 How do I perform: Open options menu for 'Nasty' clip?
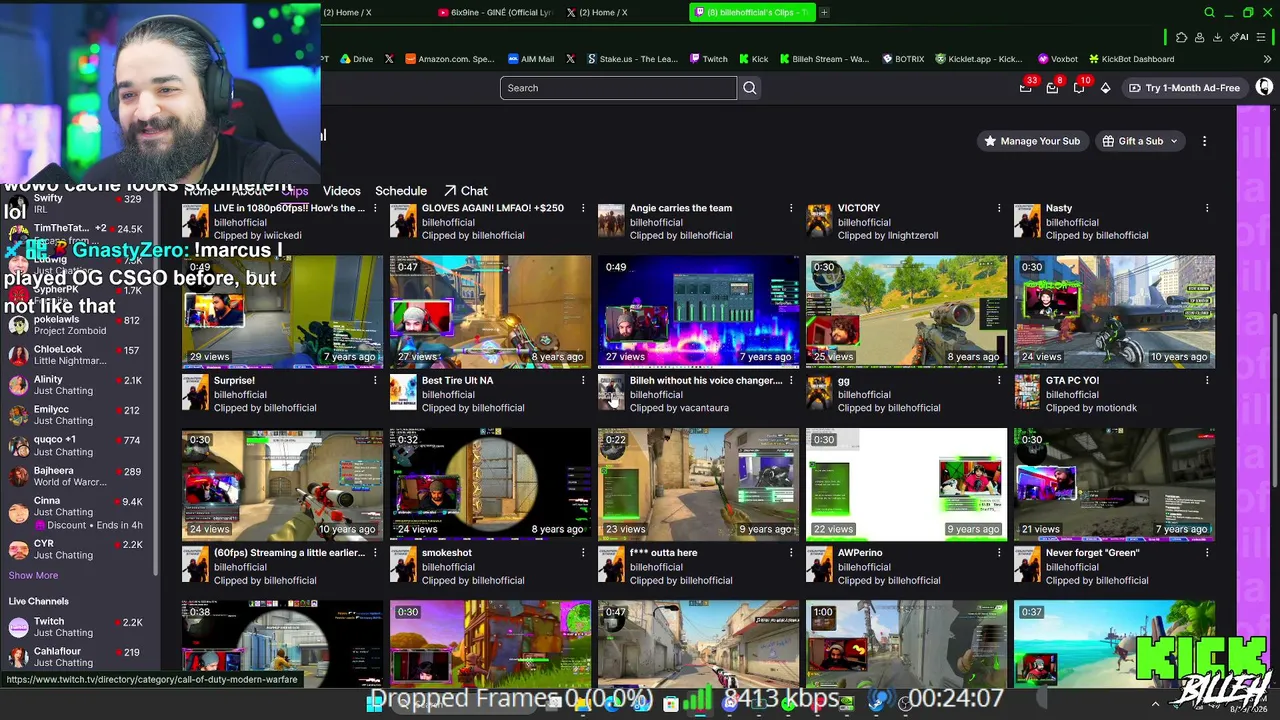(x=1207, y=208)
